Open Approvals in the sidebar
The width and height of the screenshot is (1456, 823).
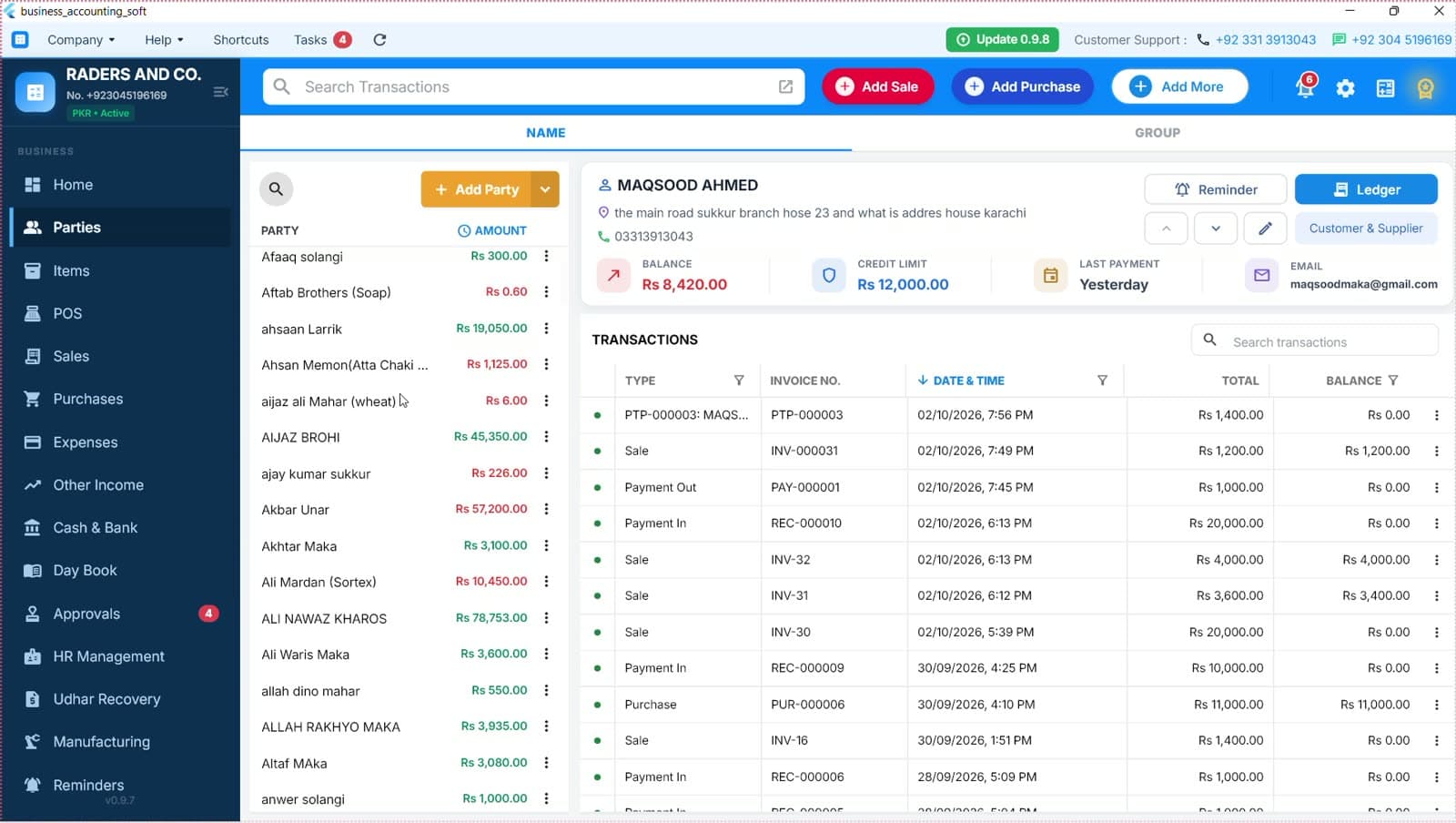[x=120, y=614]
